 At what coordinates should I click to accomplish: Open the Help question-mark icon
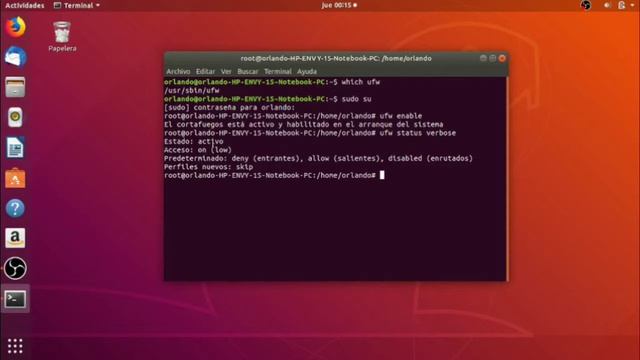(x=16, y=208)
